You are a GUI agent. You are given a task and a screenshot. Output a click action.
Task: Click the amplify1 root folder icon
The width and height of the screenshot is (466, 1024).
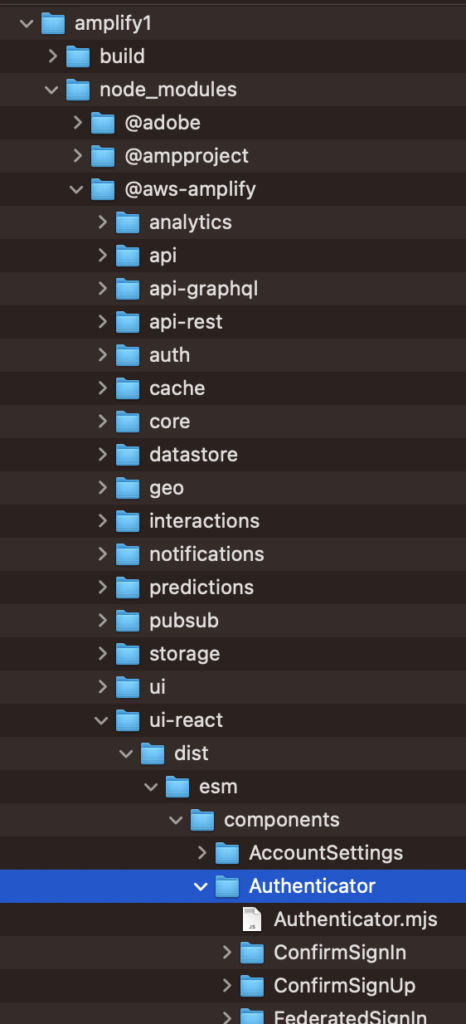53,24
